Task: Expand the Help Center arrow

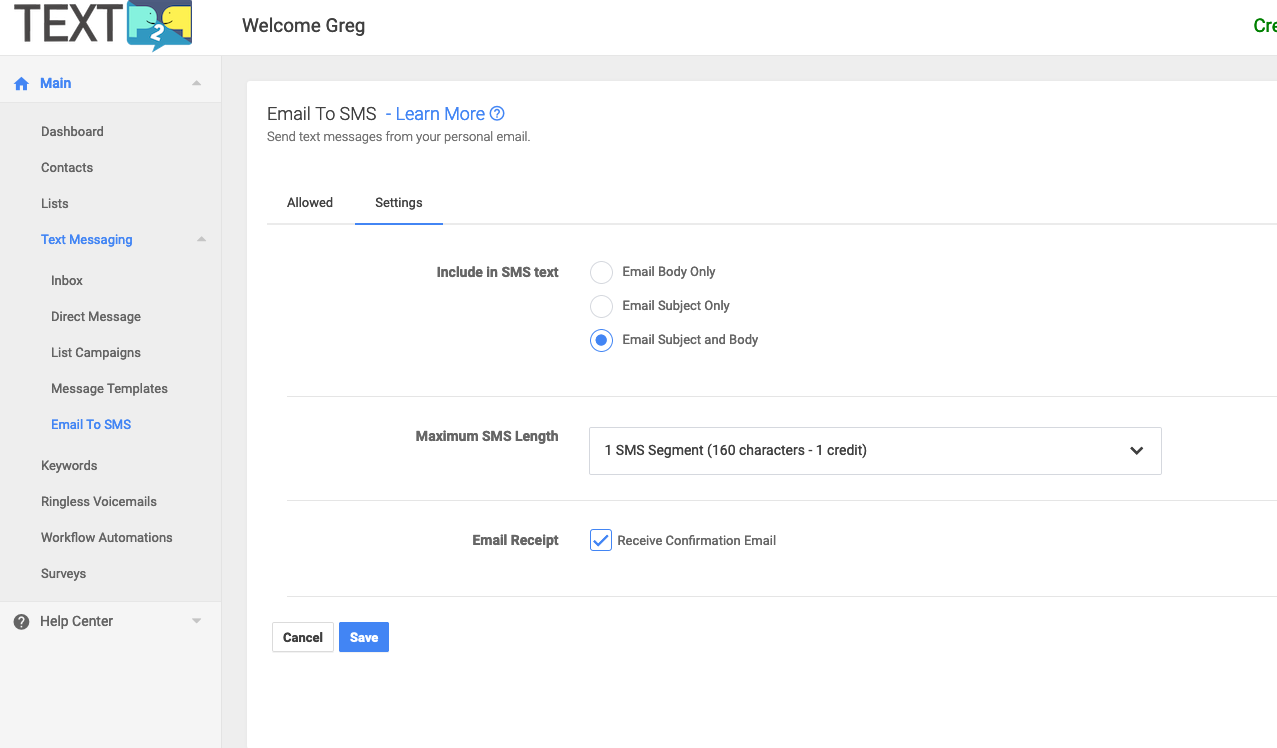Action: tap(197, 621)
